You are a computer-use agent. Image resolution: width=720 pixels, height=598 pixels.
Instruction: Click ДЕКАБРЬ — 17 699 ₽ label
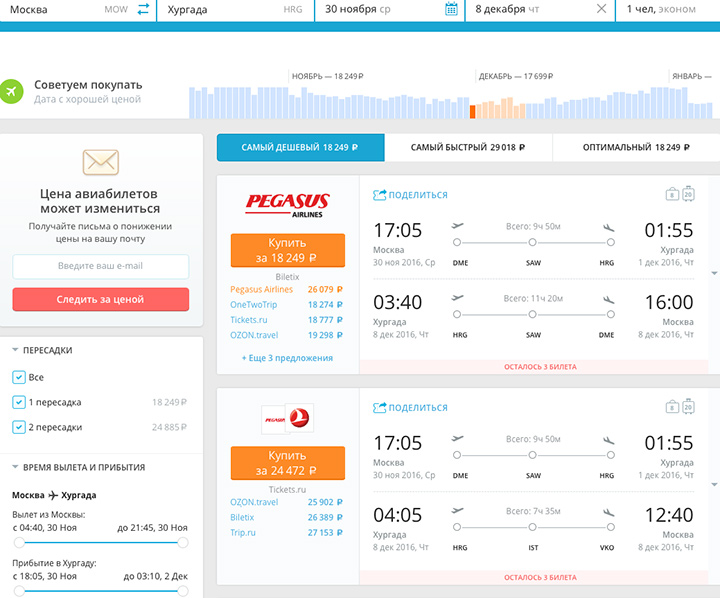tap(516, 76)
